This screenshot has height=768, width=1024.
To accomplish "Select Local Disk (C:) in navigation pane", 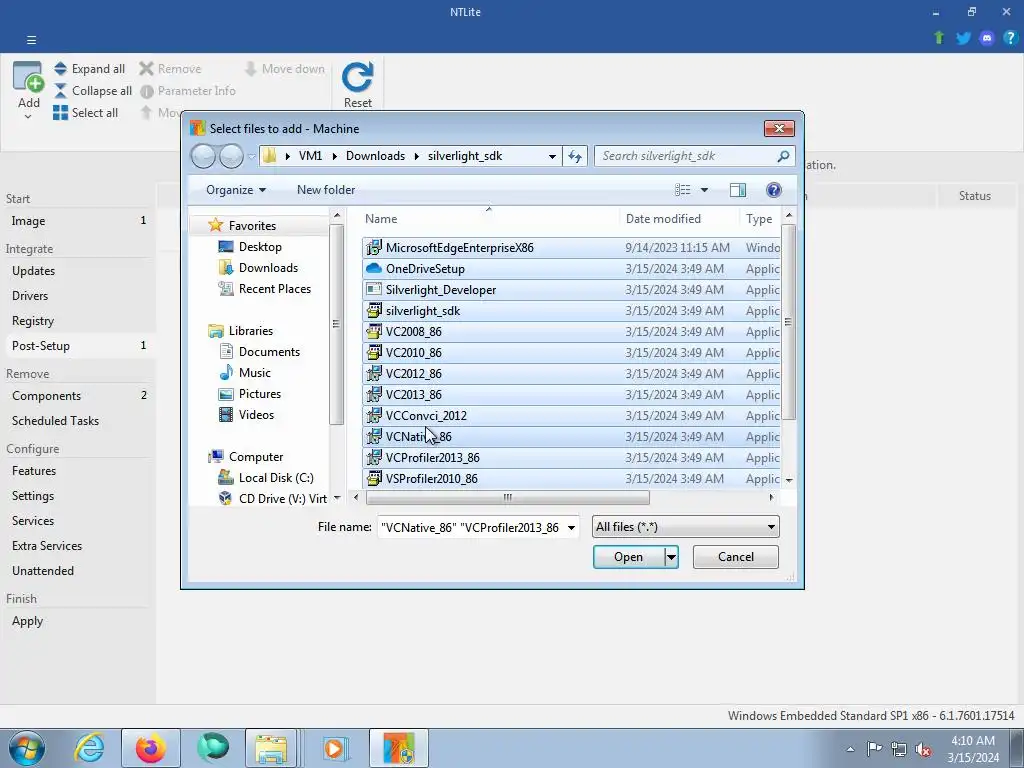I will pos(276,477).
